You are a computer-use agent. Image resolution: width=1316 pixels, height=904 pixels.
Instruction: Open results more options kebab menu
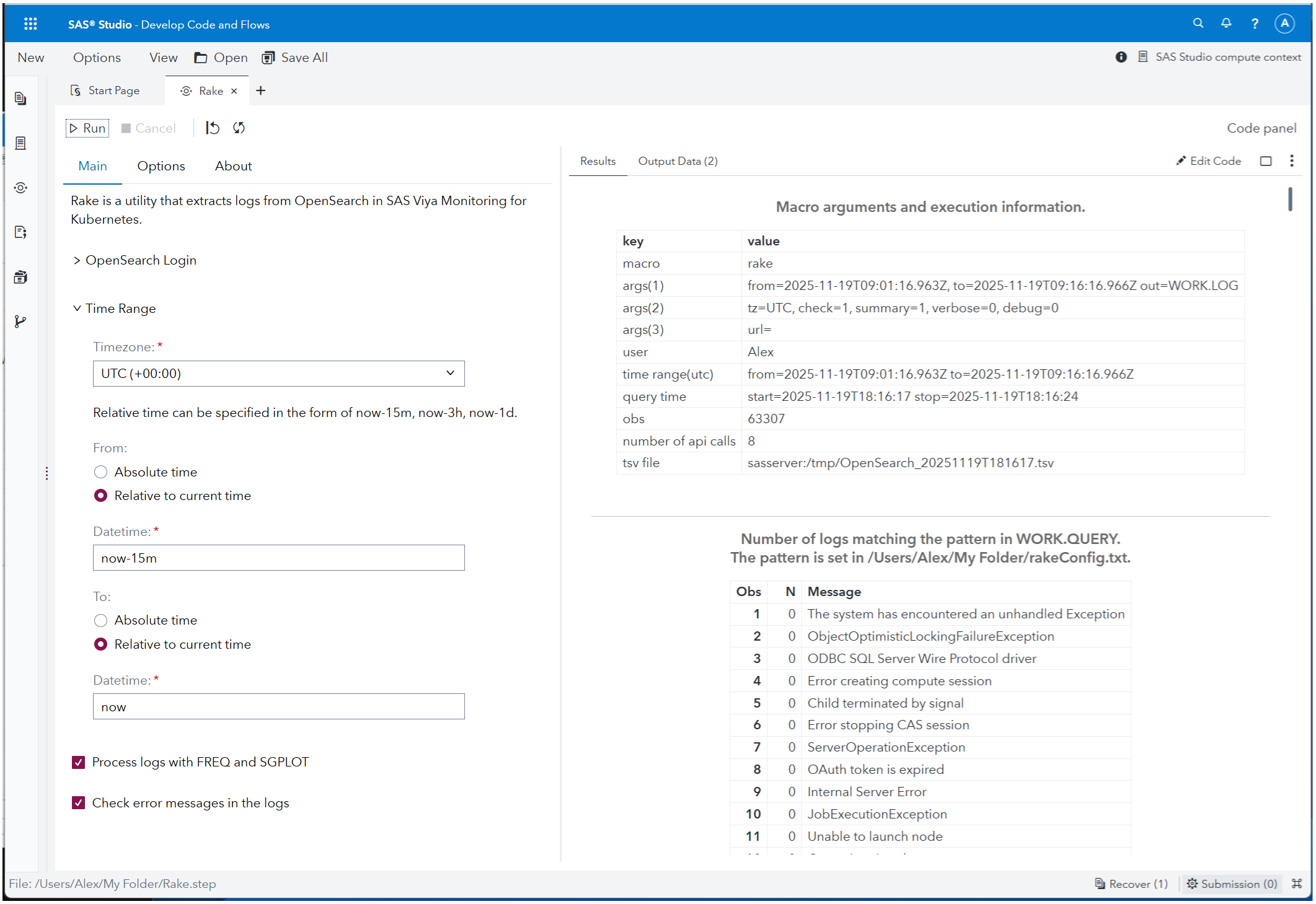tap(1292, 161)
